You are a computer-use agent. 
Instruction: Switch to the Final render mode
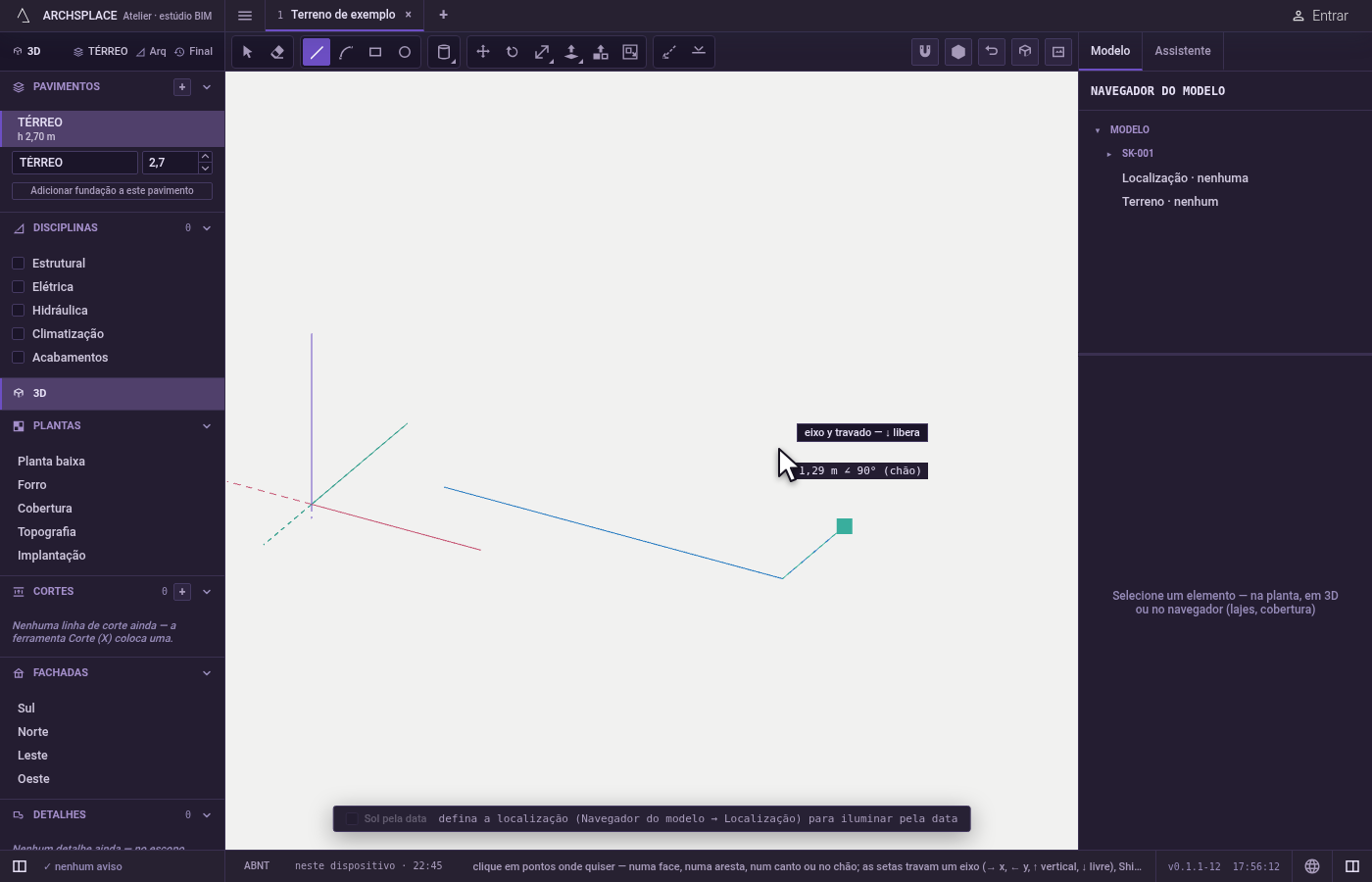tap(193, 51)
